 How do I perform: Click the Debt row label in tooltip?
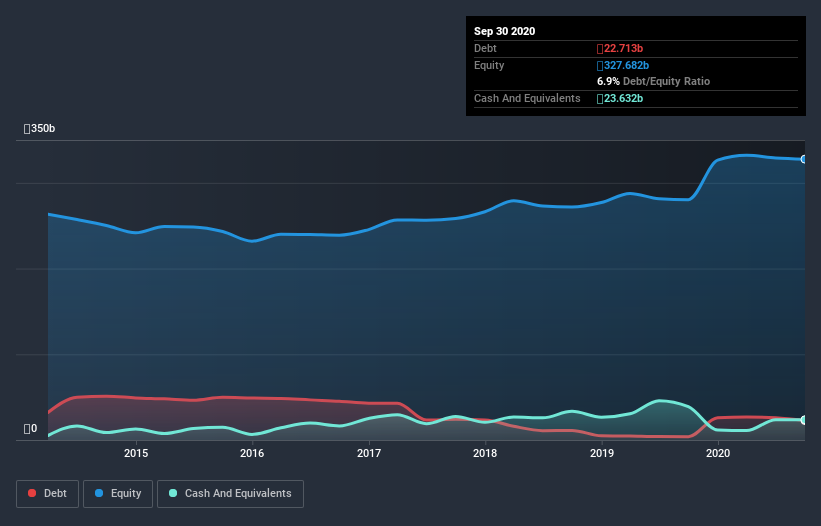485,48
